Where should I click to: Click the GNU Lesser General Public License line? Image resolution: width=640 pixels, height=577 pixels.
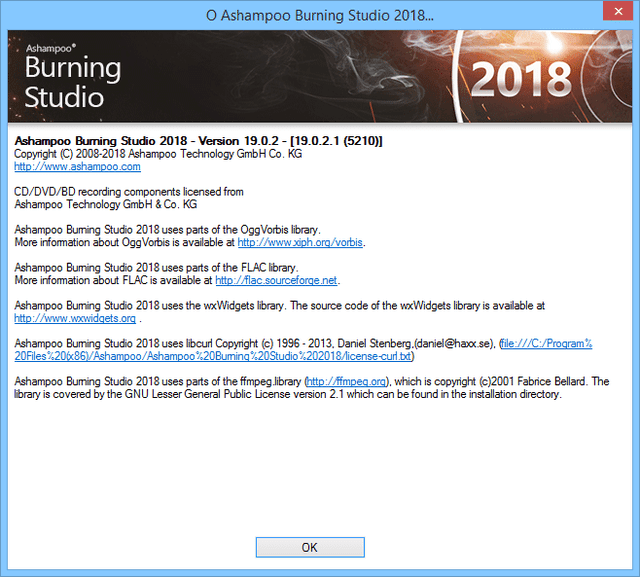[x=288, y=394]
